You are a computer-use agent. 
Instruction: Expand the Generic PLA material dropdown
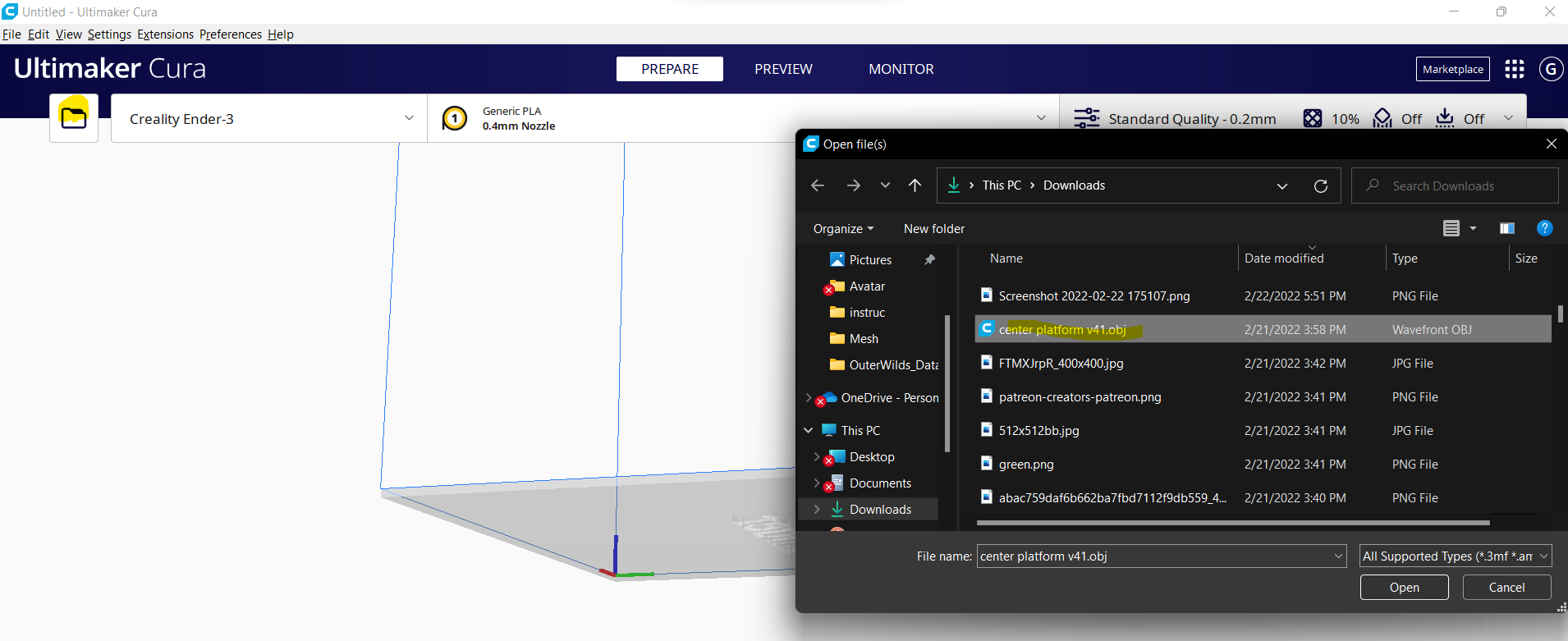[x=1041, y=118]
